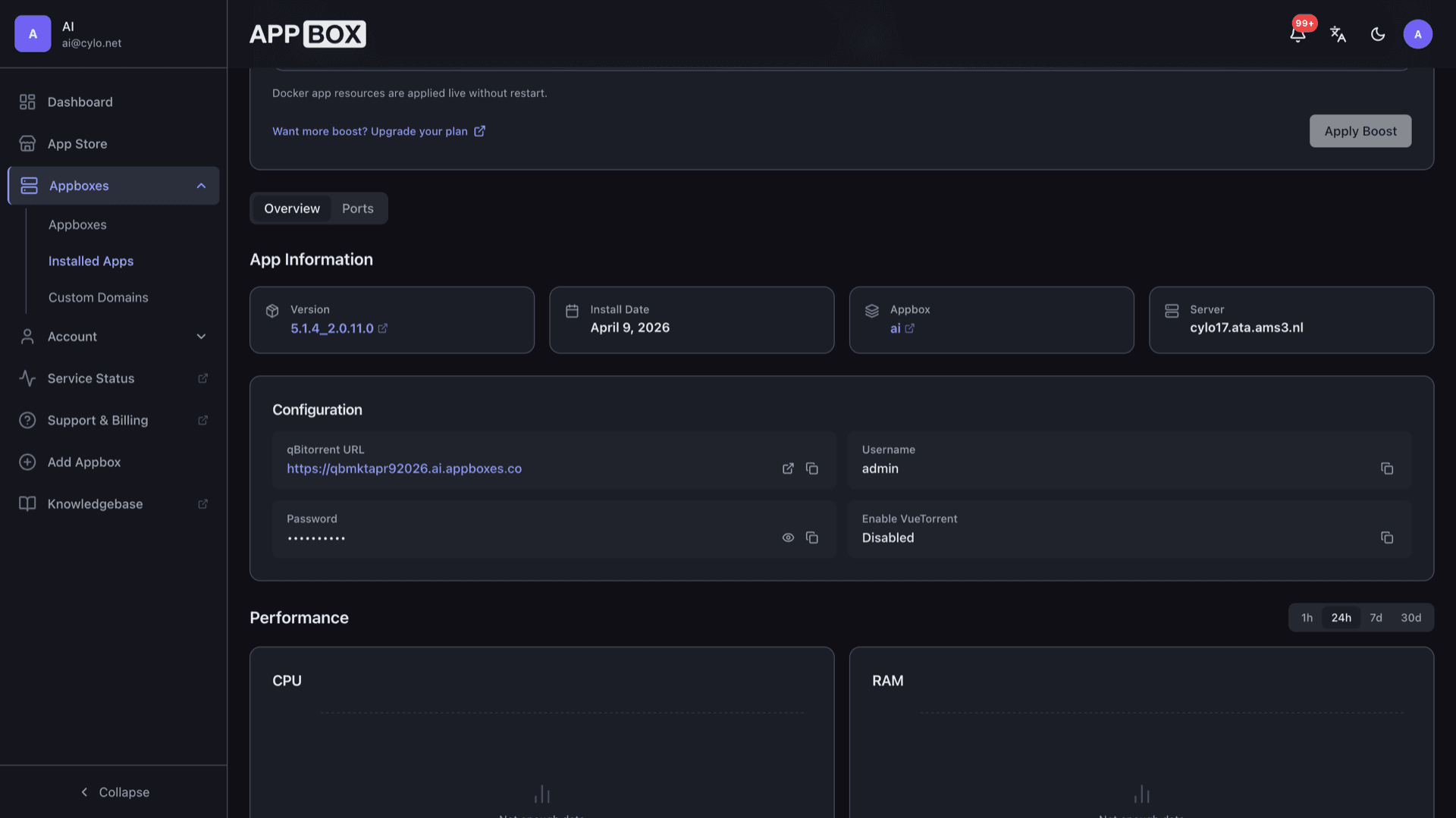The height and width of the screenshot is (818, 1456).
Task: Select Installed Apps in sidebar
Action: [91, 261]
